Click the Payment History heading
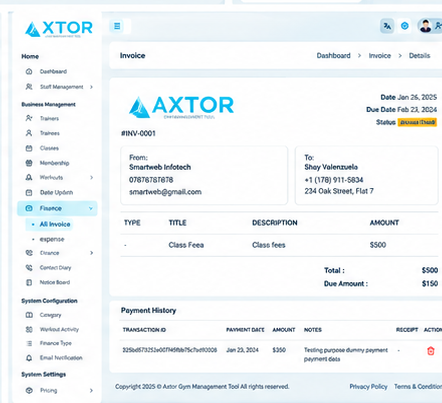This screenshot has height=403, width=442. coord(148,310)
